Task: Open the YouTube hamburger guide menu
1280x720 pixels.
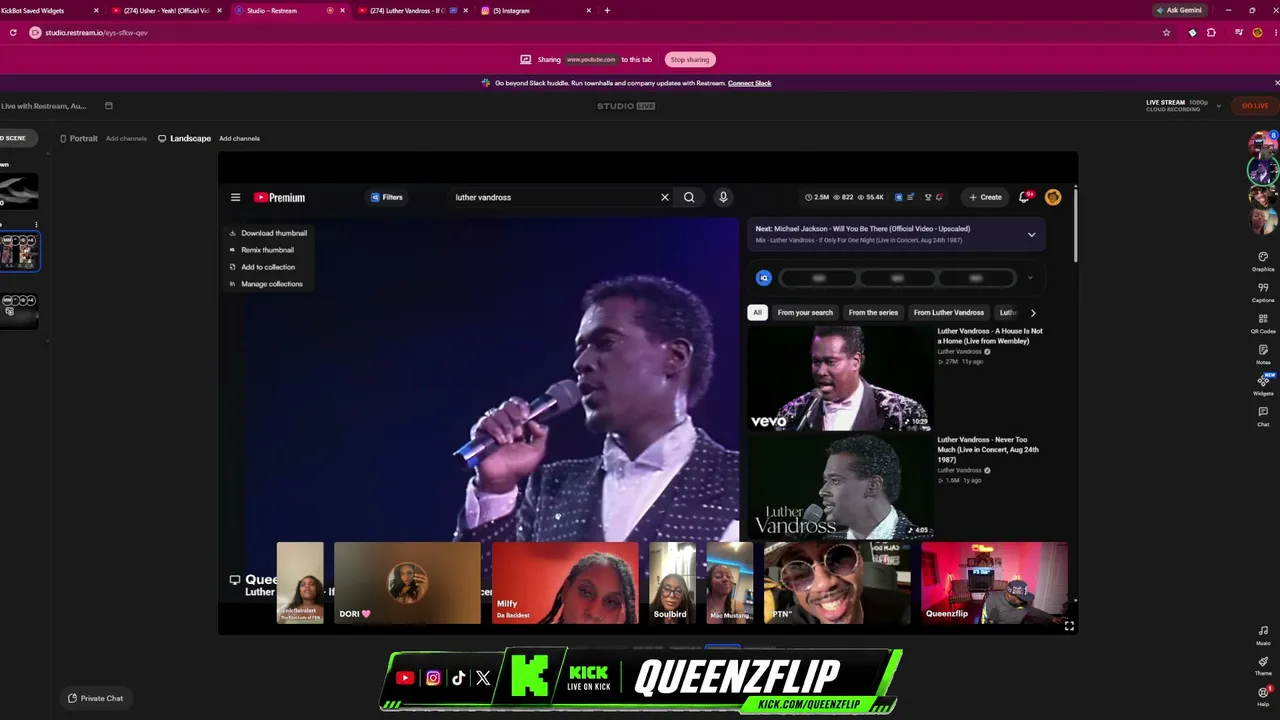Action: (235, 198)
